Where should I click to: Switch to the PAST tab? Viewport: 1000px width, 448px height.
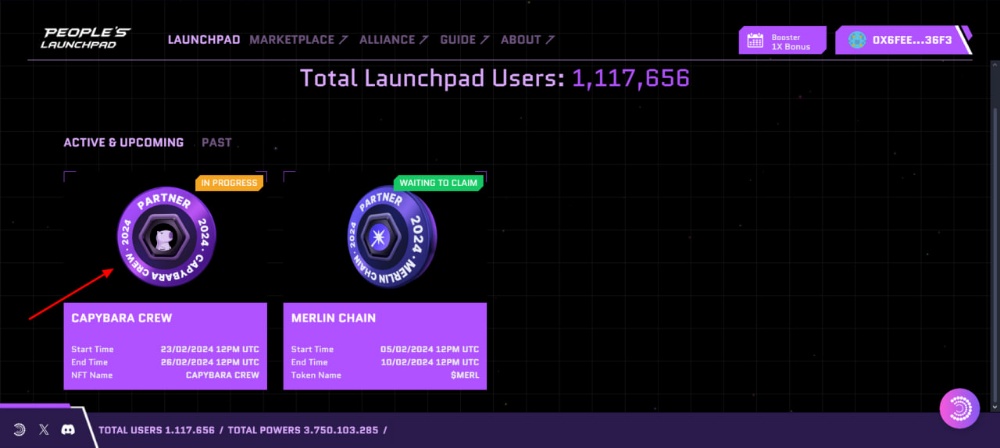[x=217, y=143]
